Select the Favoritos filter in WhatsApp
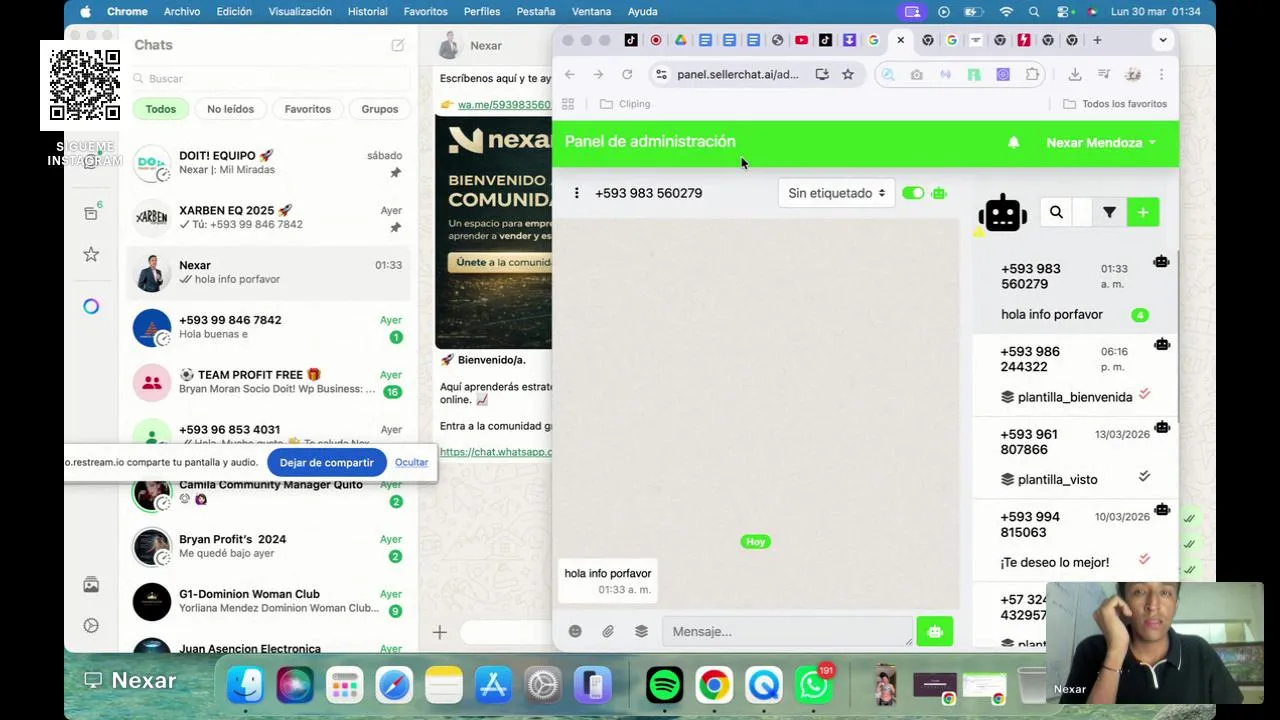Image resolution: width=1280 pixels, height=720 pixels. (307, 109)
